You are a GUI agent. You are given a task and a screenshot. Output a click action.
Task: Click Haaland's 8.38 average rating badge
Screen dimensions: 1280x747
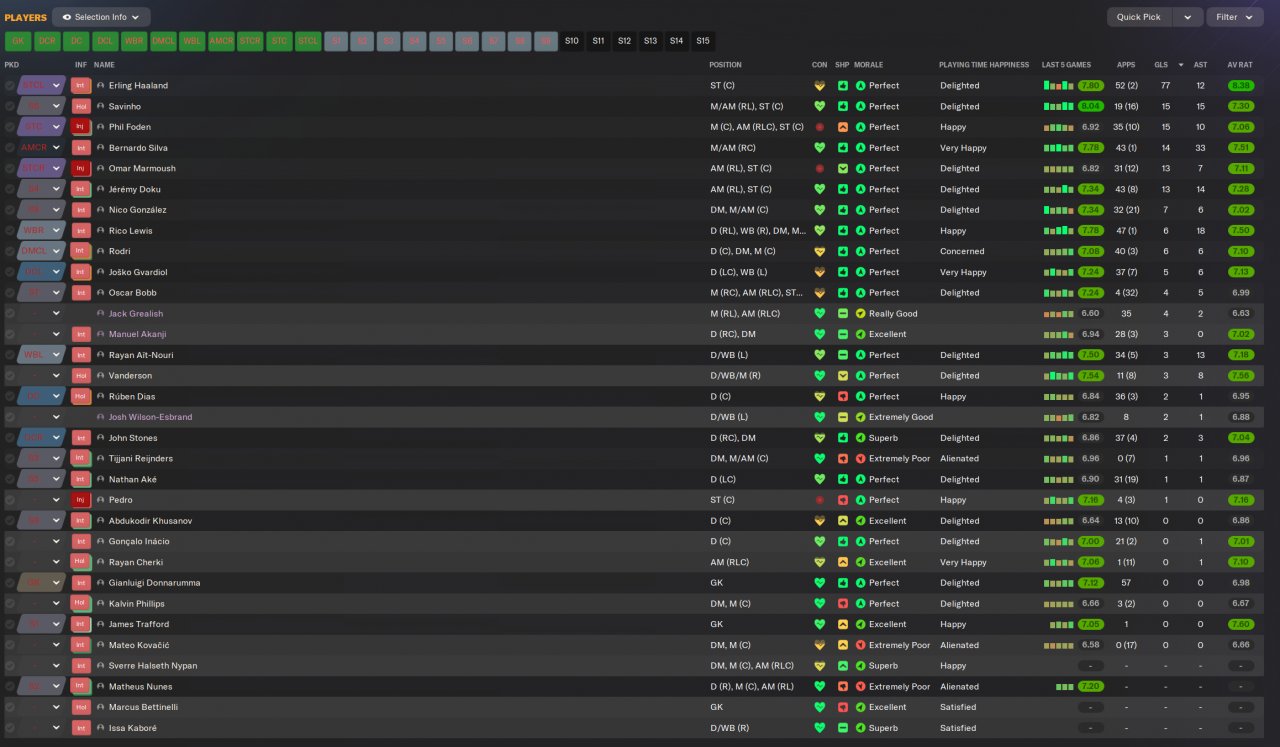1240,86
